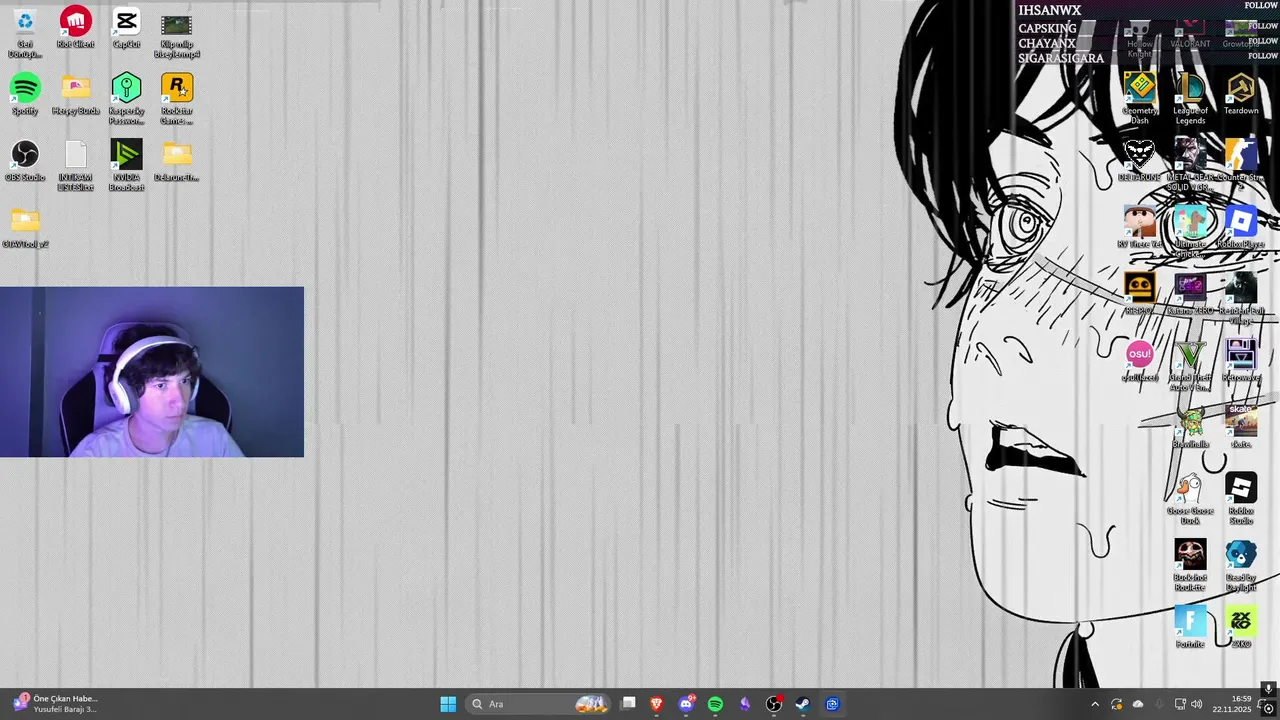Screen dimensions: 1280x720
Task: Launch Rockstar Games Launcher shortcut
Action: click(x=177, y=99)
